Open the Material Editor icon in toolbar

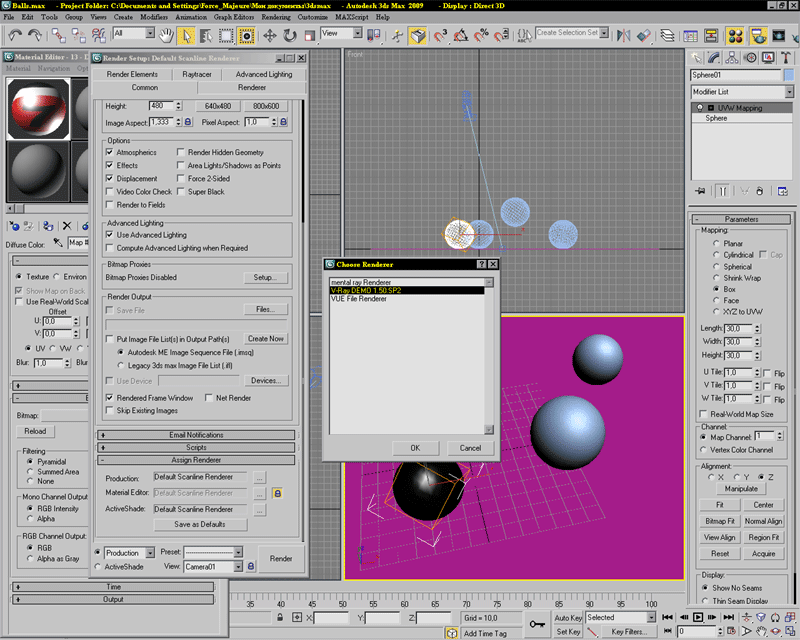[735, 36]
